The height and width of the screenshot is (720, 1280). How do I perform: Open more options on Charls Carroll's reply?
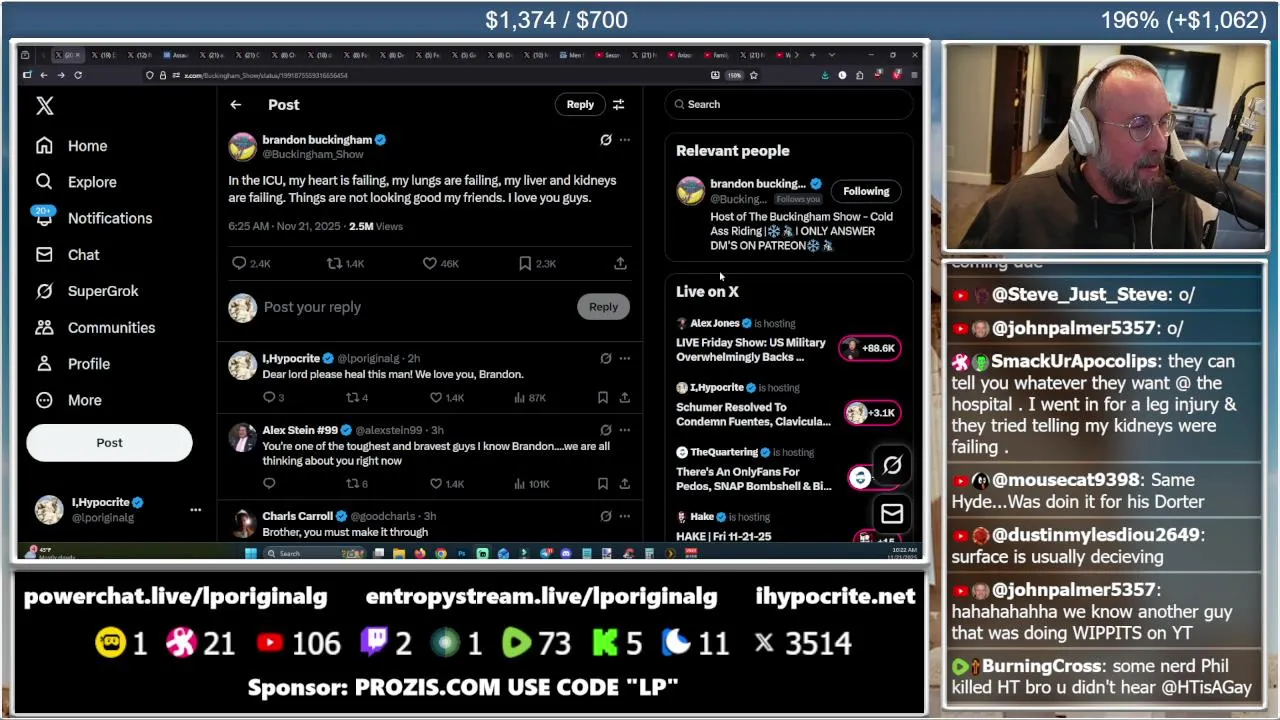click(x=625, y=516)
